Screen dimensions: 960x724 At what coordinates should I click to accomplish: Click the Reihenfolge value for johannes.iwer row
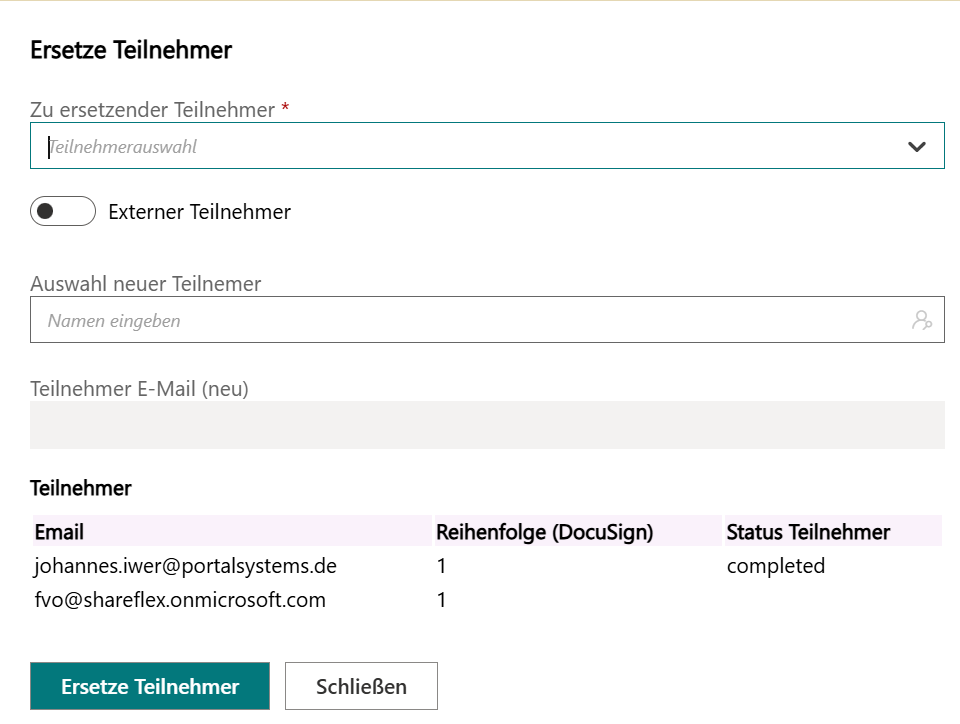tap(442, 566)
